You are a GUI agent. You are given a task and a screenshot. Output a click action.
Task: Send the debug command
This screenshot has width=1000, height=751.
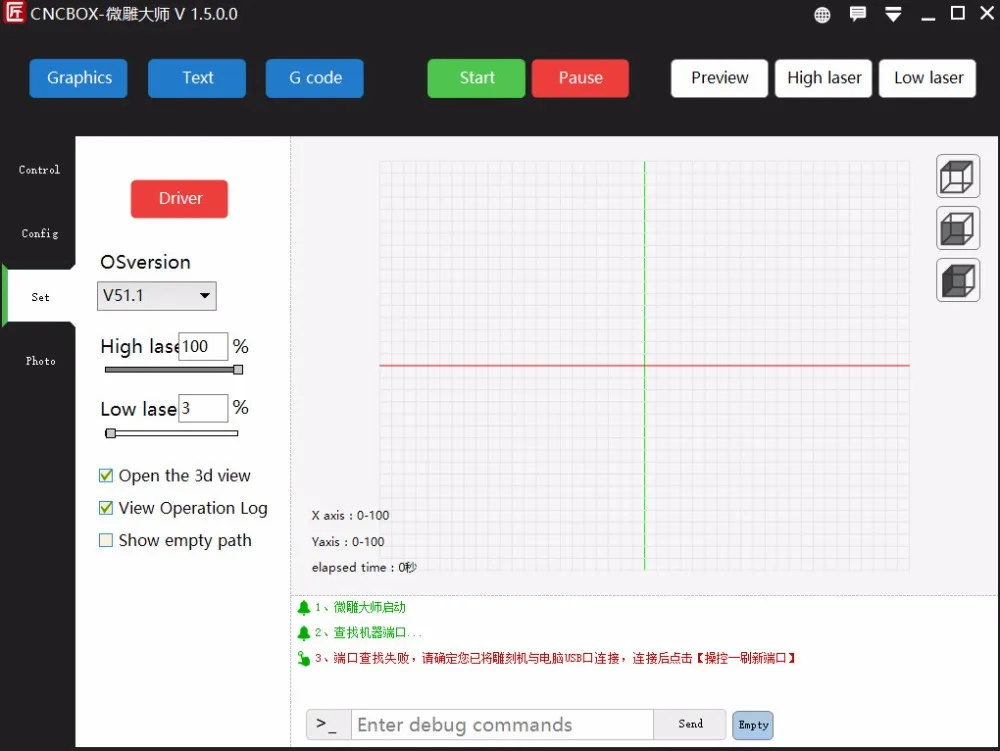tap(690, 724)
